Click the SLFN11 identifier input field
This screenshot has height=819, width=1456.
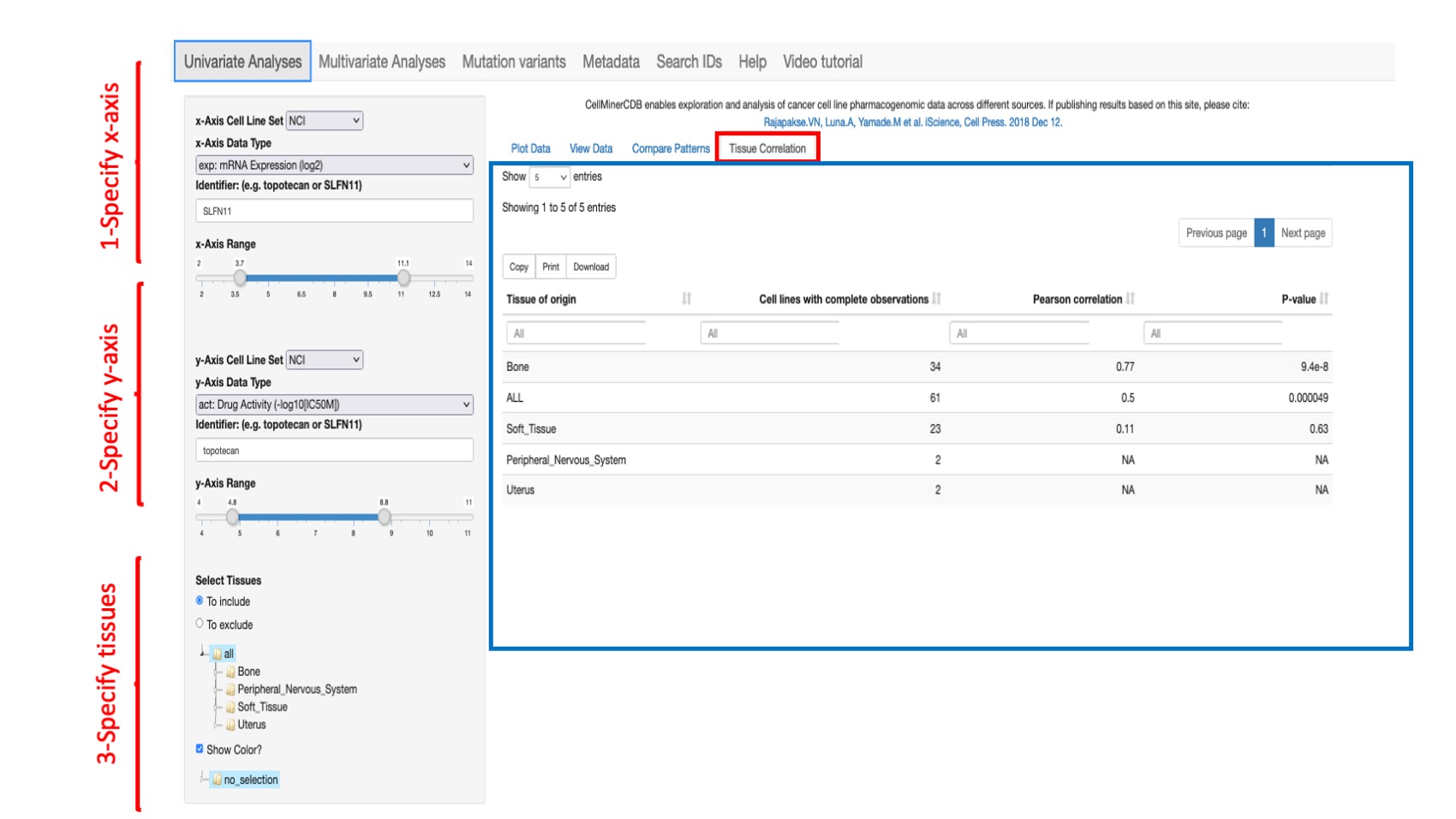click(x=333, y=210)
